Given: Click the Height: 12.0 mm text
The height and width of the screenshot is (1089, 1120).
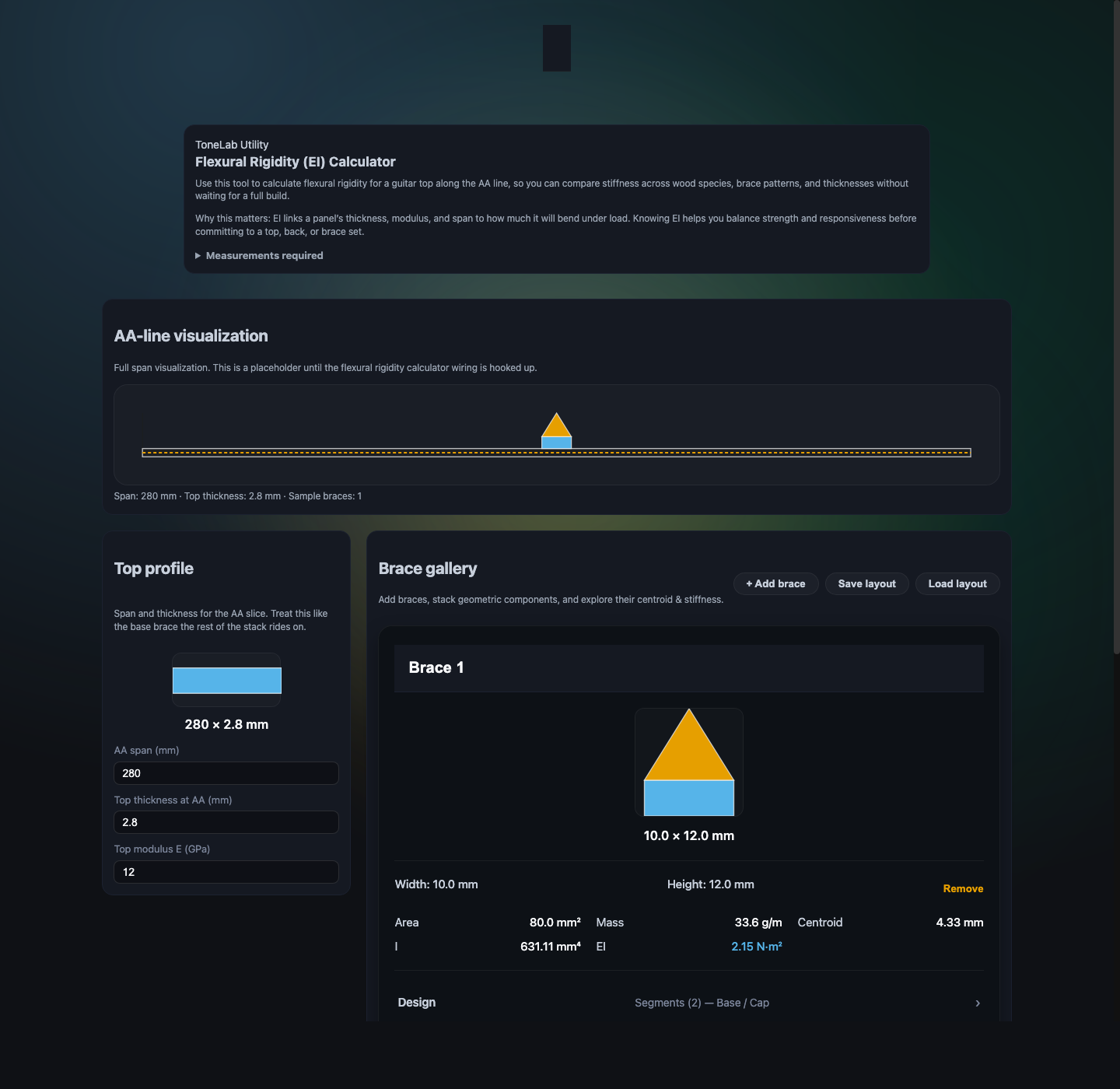Looking at the screenshot, I should click(x=710, y=884).
